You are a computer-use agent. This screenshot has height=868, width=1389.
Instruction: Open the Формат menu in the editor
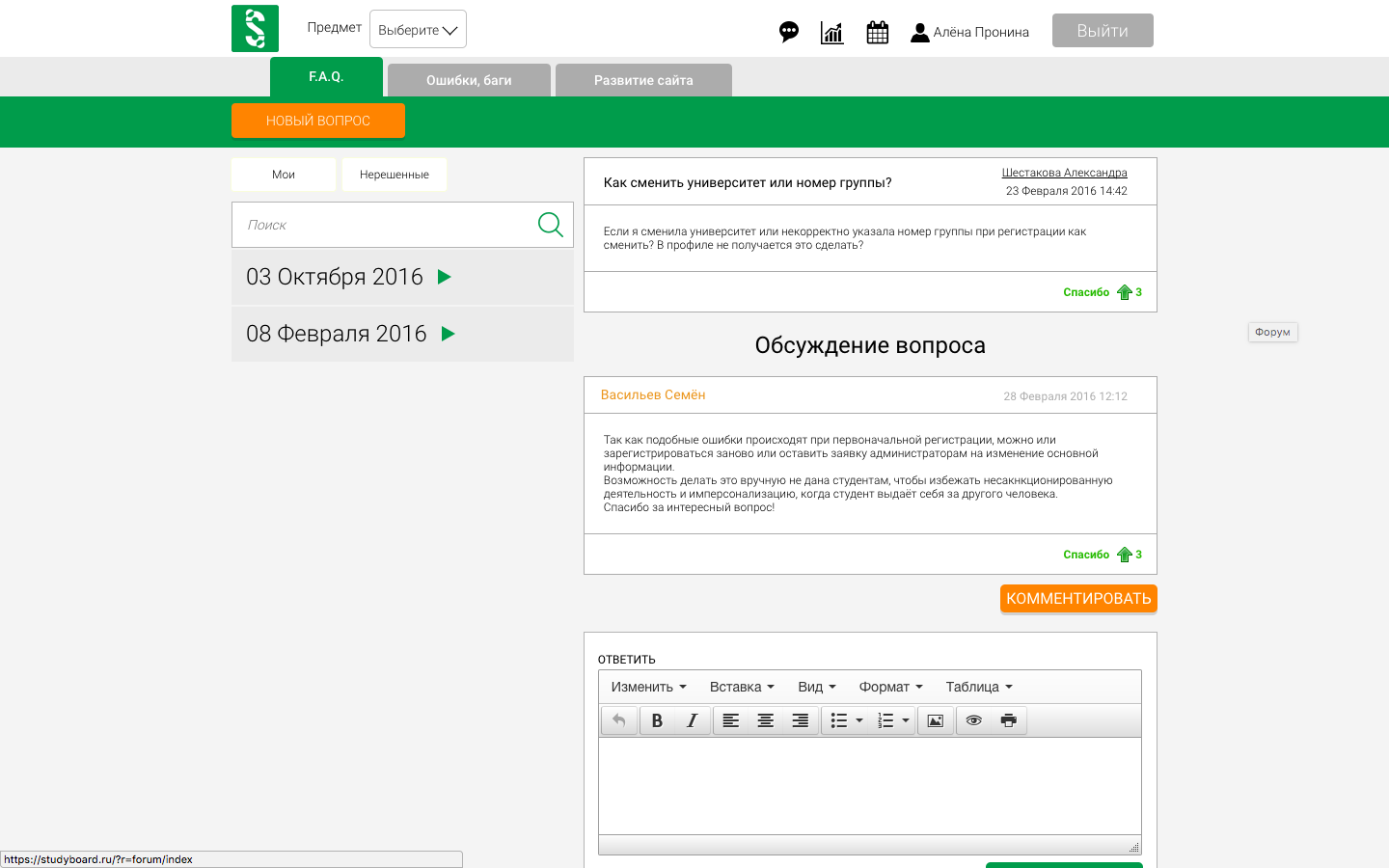[x=889, y=687]
